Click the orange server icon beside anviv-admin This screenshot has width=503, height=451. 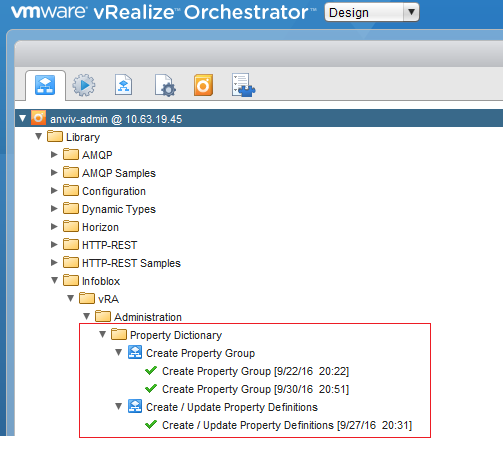[38, 118]
